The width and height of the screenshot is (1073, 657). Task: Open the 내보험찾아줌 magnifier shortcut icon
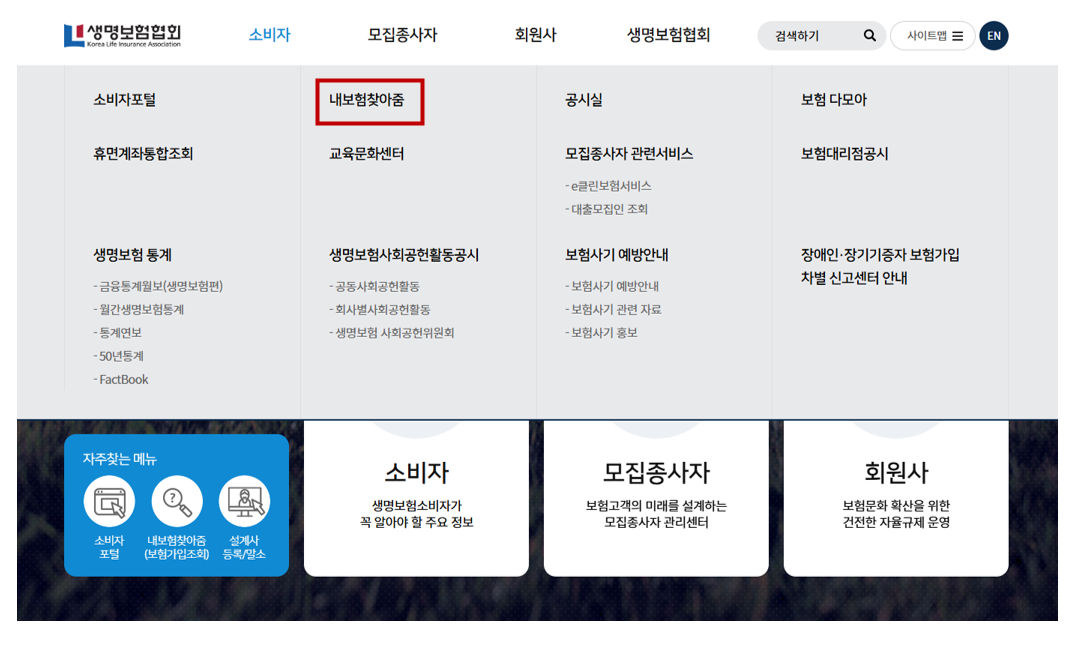pyautogui.click(x=177, y=502)
